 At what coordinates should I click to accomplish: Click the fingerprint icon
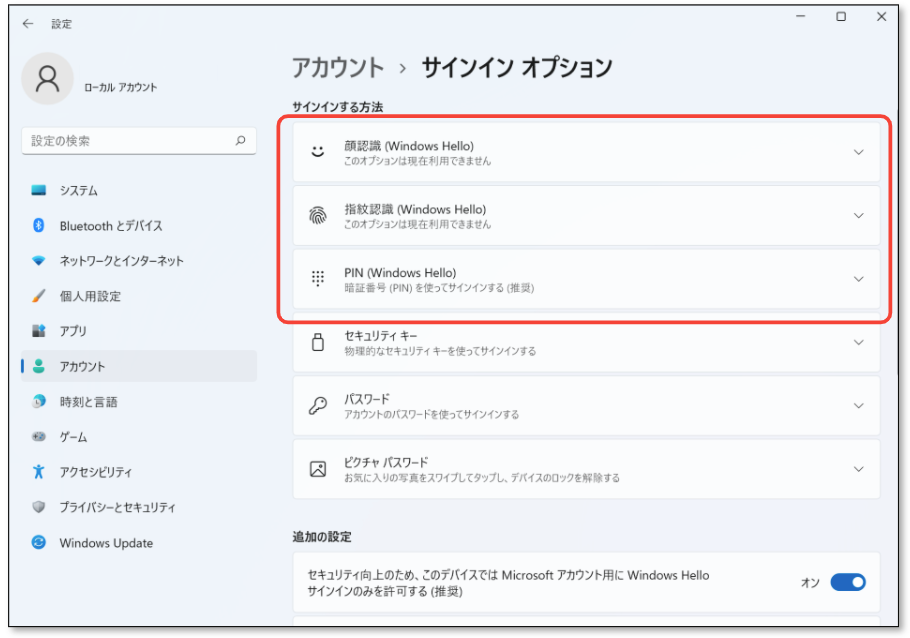[317, 215]
